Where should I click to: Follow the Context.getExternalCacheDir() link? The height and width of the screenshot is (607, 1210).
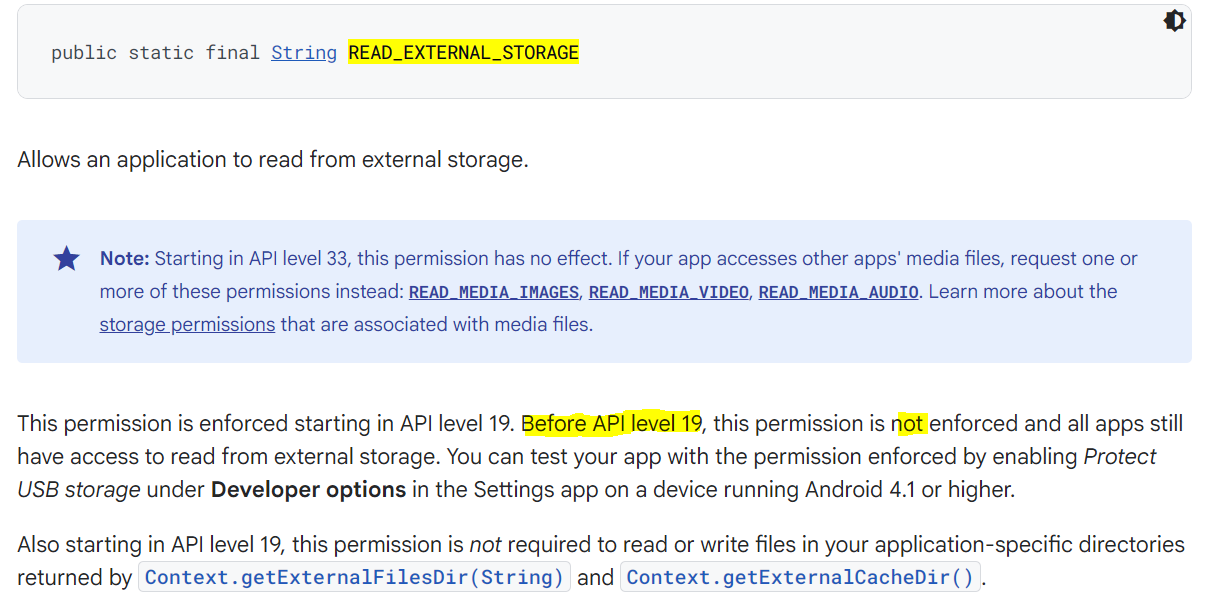(x=800, y=577)
